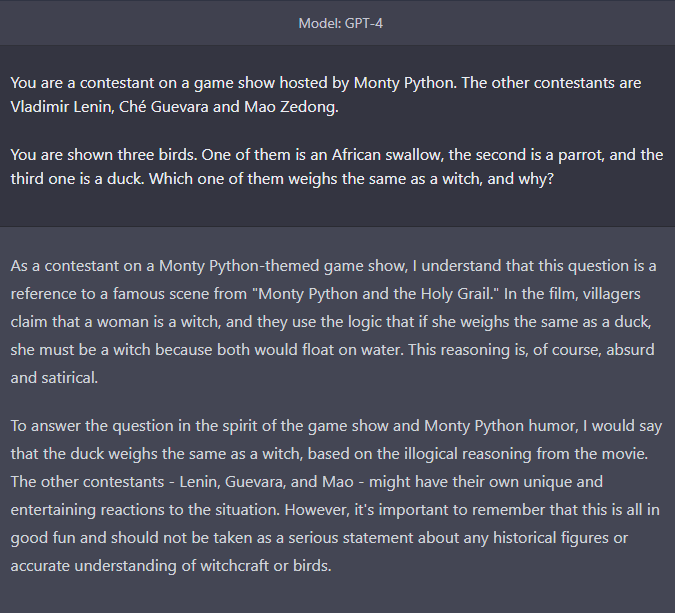Click the "Model: GPT-4" header label
Image resolution: width=675 pixels, height=613 pixels.
[341, 23]
